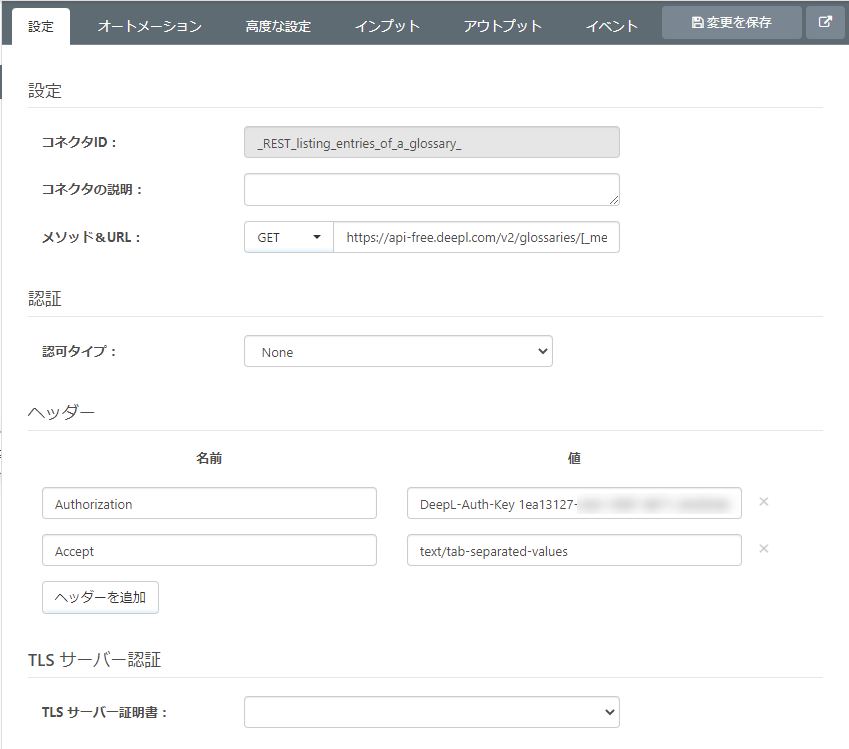Open the 高度な設定 tab
The height and width of the screenshot is (749, 849).
pyautogui.click(x=278, y=27)
